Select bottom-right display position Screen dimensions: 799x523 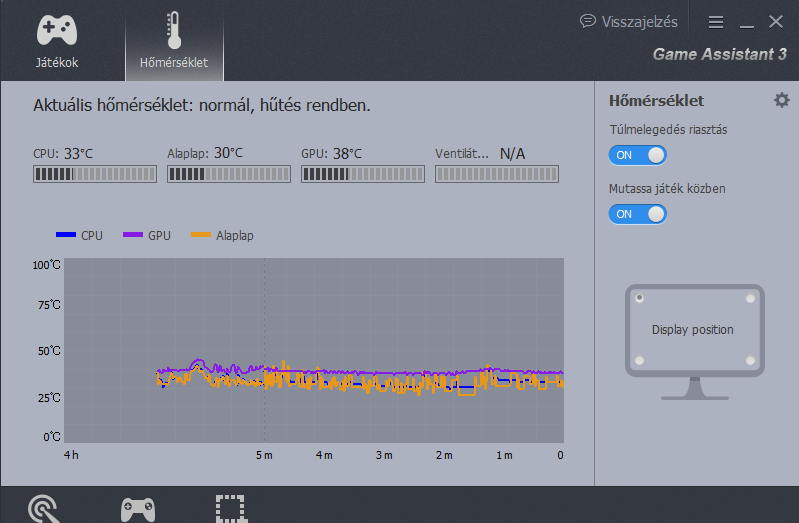(751, 360)
